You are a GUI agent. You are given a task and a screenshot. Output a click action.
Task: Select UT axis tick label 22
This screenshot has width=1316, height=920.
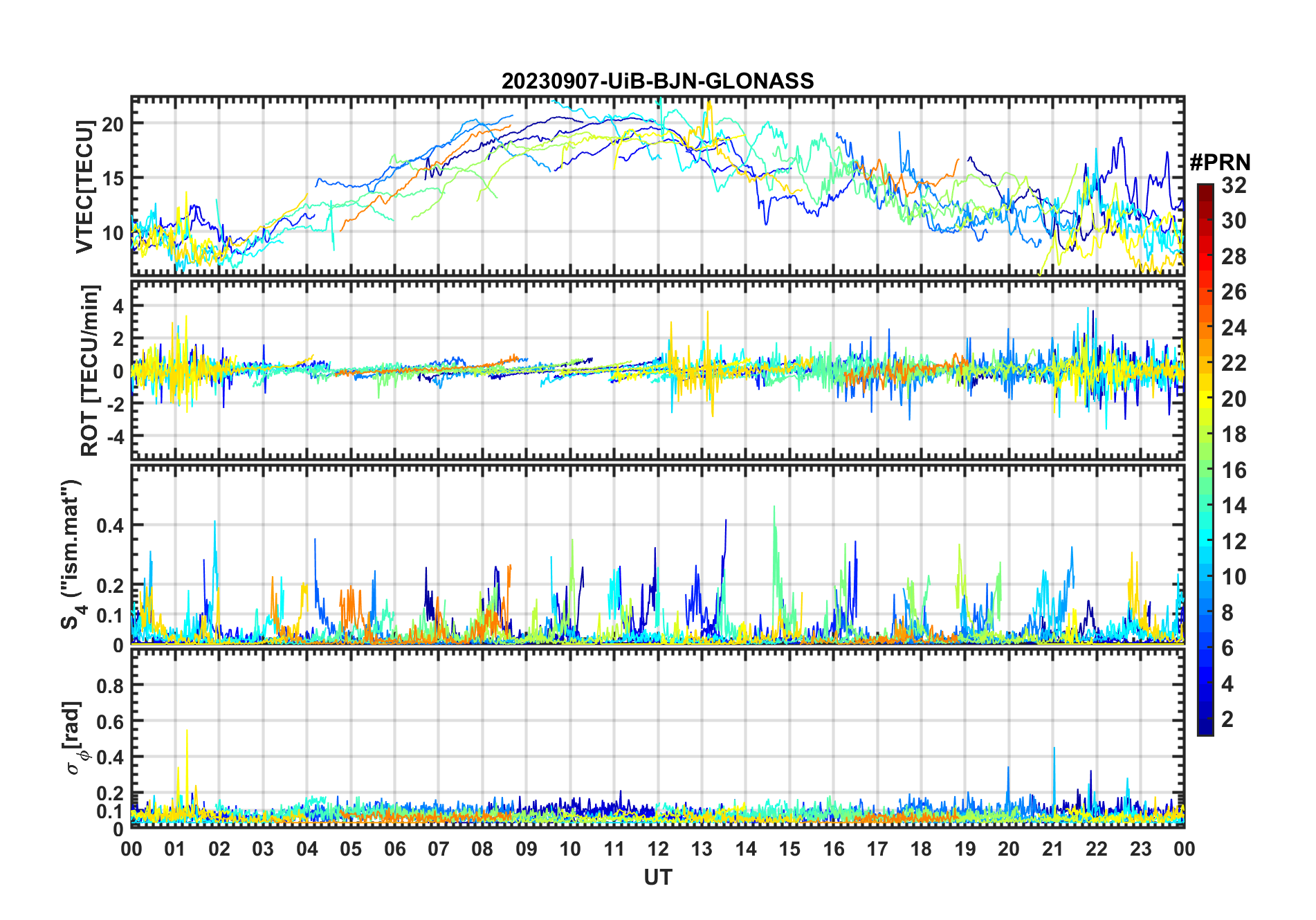pos(1097,849)
